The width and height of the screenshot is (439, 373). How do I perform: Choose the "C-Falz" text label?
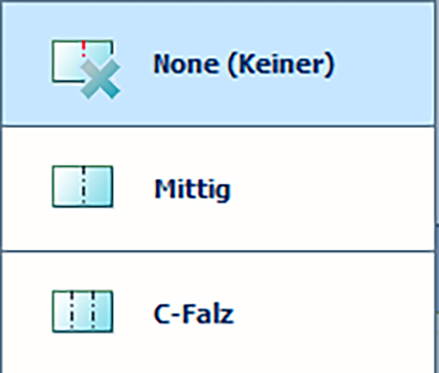click(194, 314)
